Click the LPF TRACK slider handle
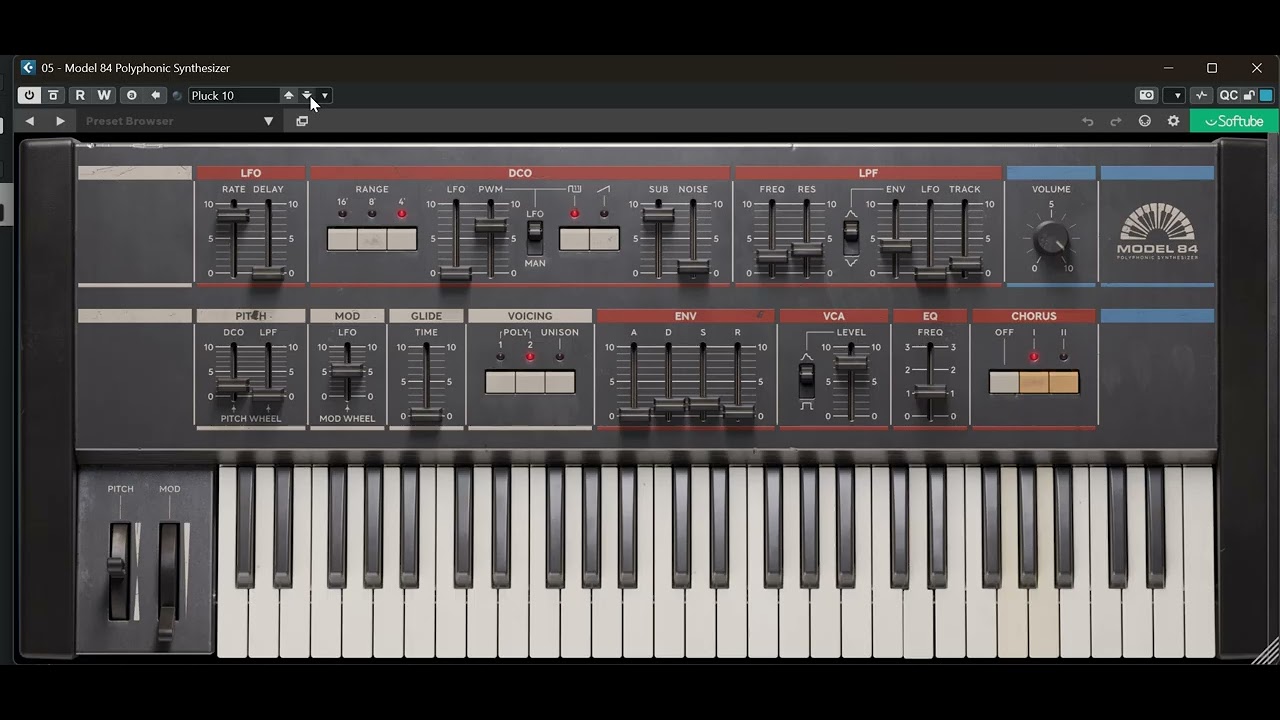 (965, 264)
